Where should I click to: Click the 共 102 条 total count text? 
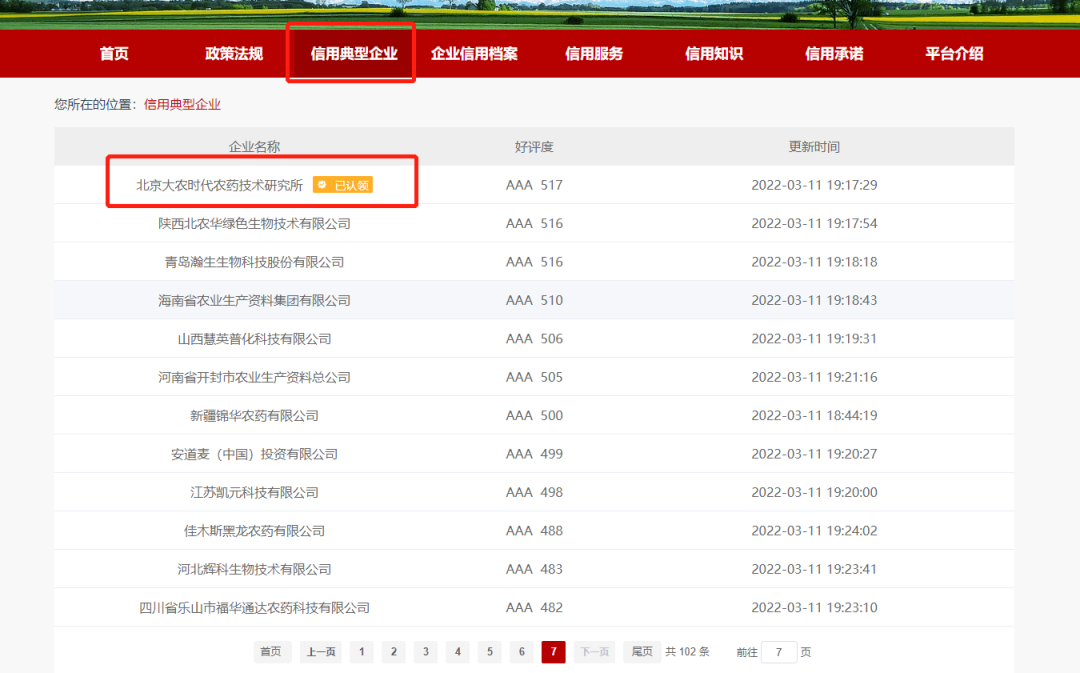pos(687,652)
